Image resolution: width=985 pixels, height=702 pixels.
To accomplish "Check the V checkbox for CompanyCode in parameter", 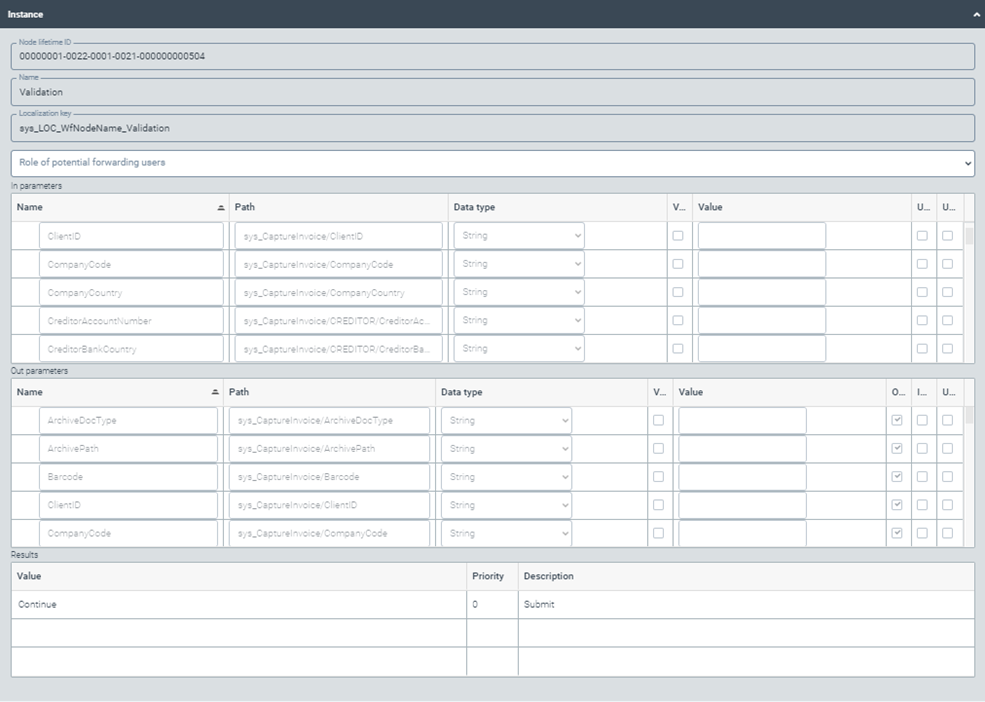I will point(678,263).
